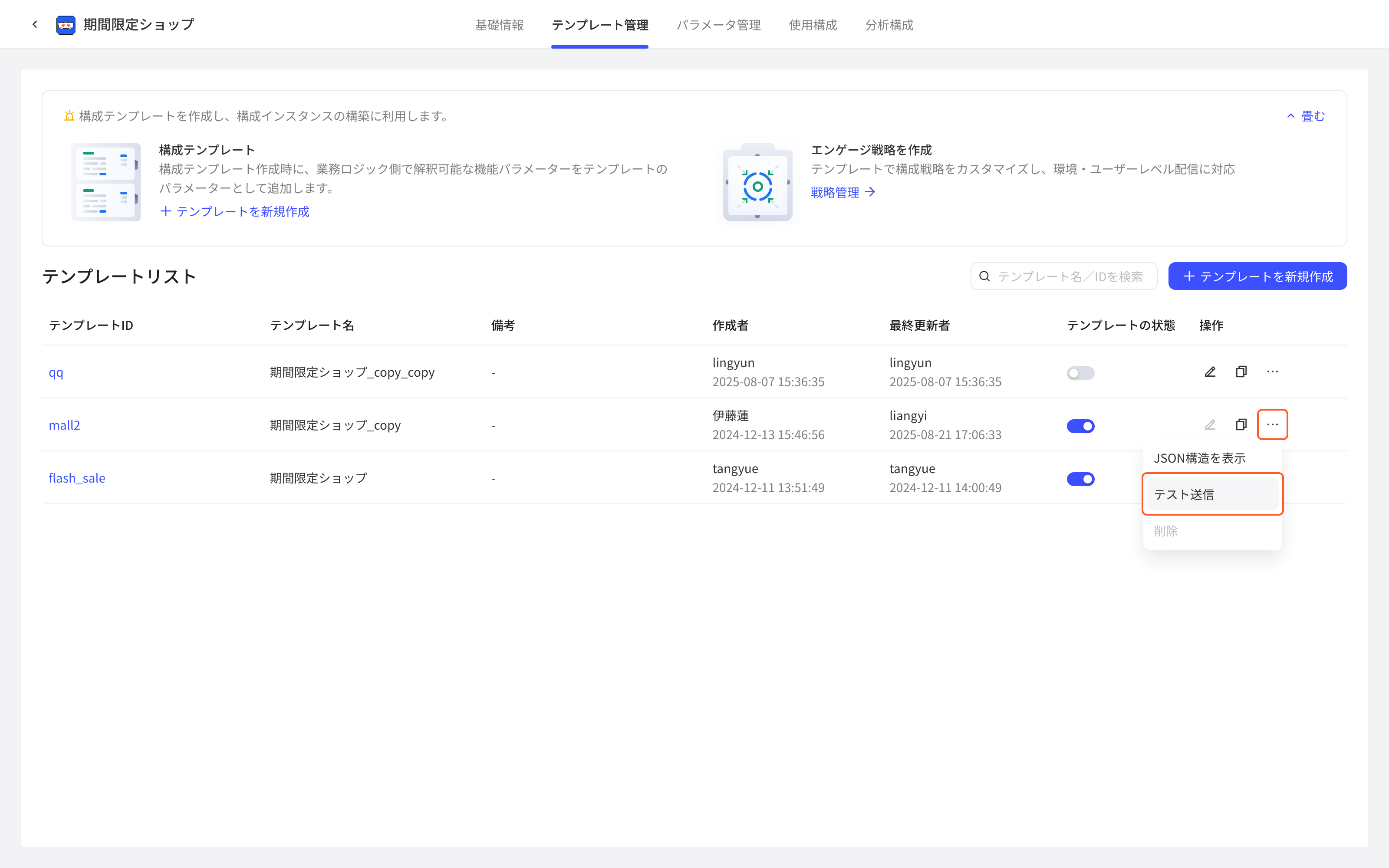The width and height of the screenshot is (1389, 868).
Task: Choose JSON構造を表示 from the dropdown menu
Action: click(1212, 458)
